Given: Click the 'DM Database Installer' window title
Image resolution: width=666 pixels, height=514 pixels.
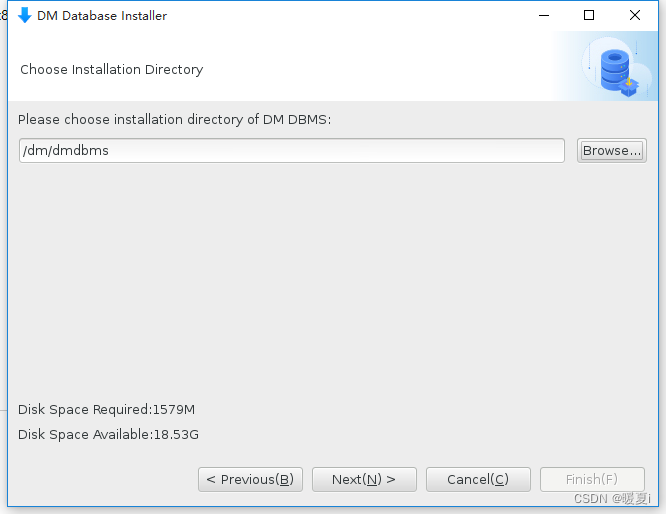Looking at the screenshot, I should point(102,16).
